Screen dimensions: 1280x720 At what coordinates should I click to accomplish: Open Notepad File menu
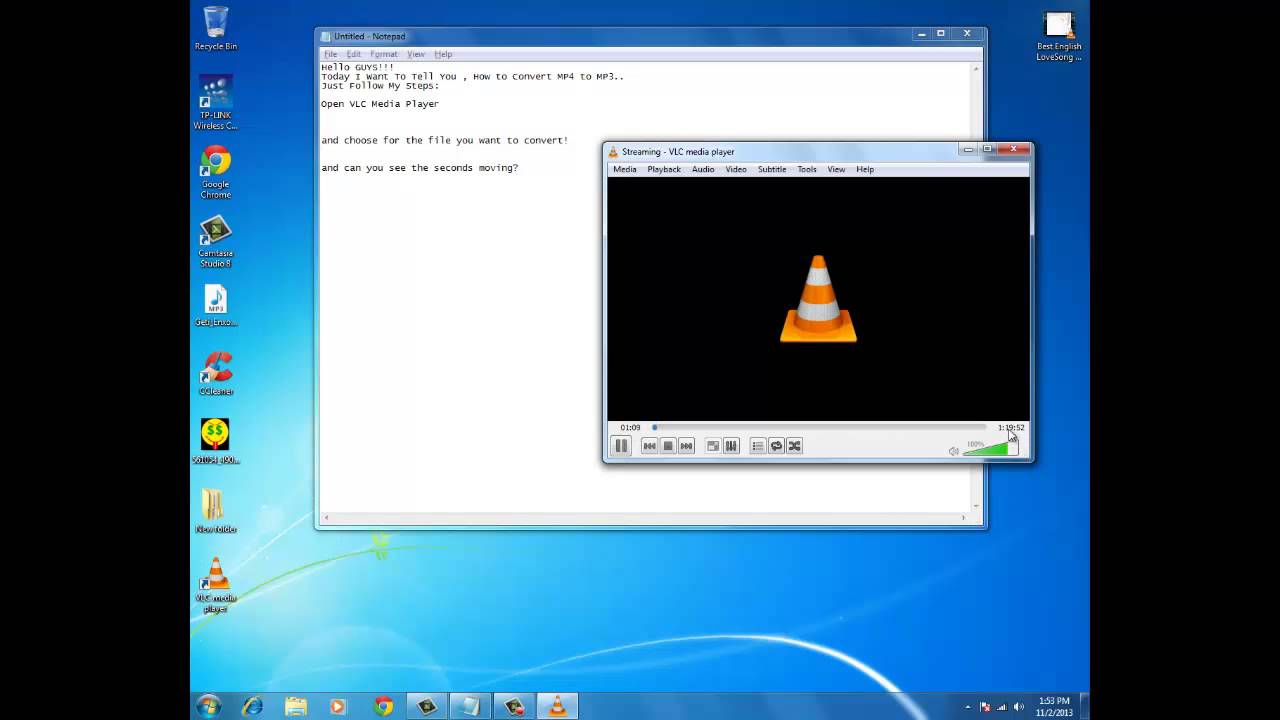[x=330, y=54]
